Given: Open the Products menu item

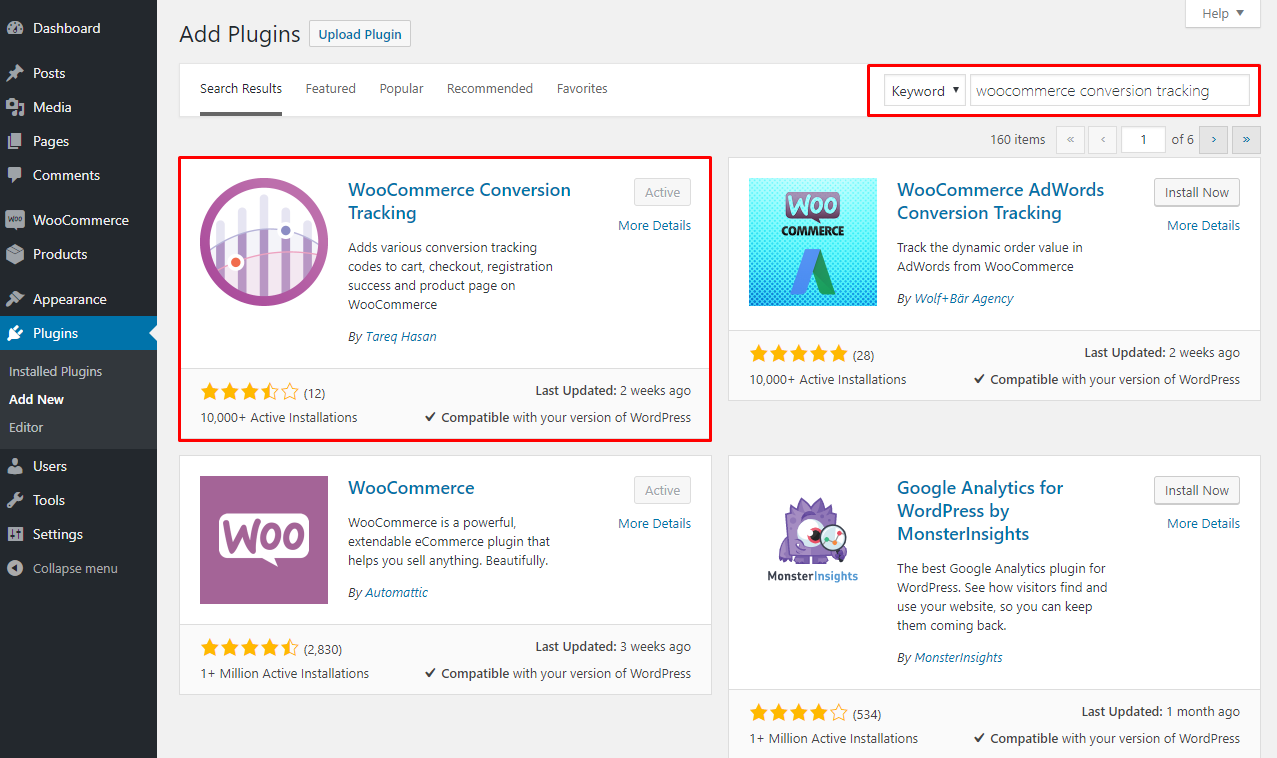Looking at the screenshot, I should (78, 254).
